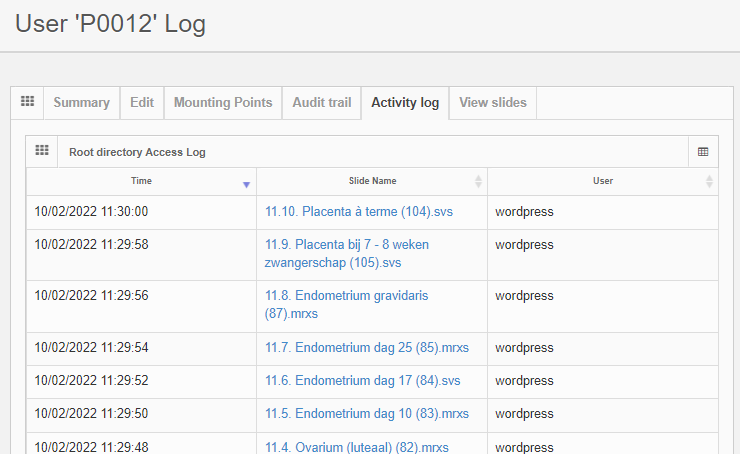Switch to the View slides tab
Screen dimensions: 740x454
(x=493, y=103)
